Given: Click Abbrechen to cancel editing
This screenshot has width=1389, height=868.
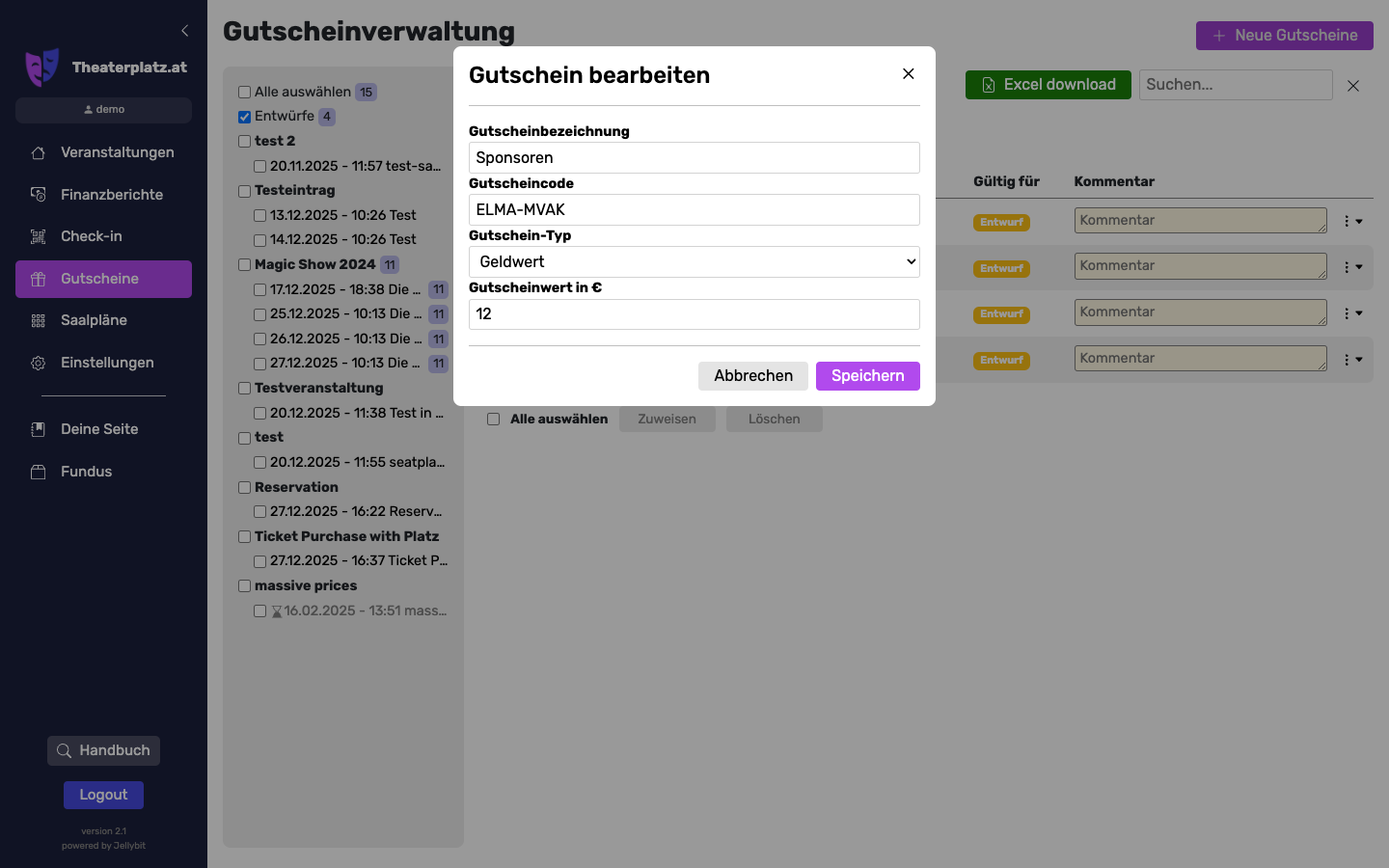Looking at the screenshot, I should (752, 376).
